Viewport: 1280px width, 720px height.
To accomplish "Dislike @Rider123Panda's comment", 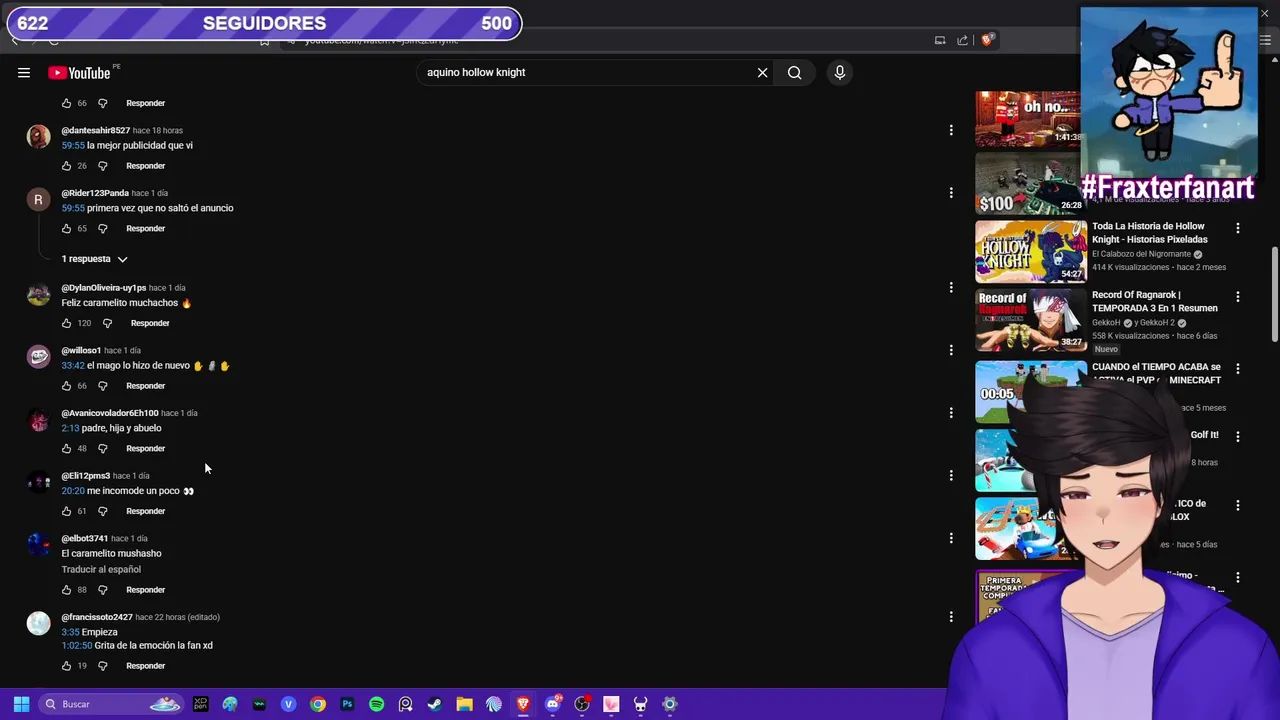I will (102, 229).
